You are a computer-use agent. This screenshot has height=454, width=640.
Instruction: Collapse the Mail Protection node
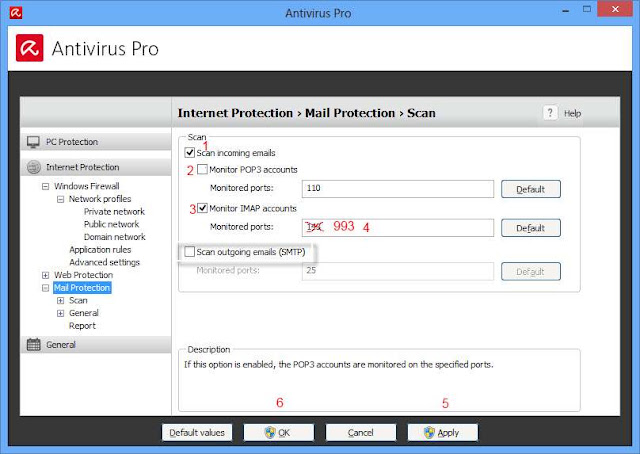[x=45, y=288]
